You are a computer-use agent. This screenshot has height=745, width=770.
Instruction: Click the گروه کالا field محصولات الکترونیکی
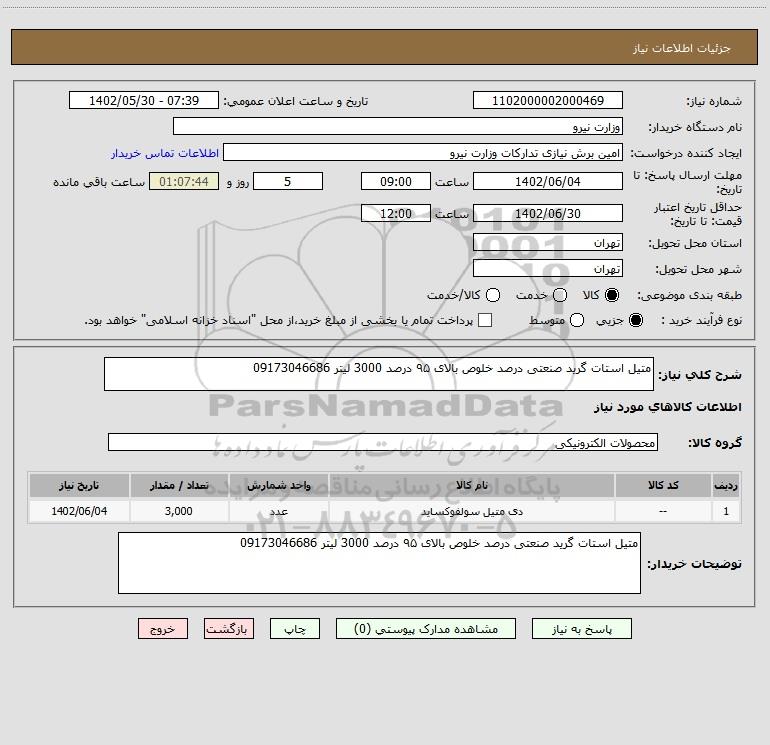(x=383, y=442)
